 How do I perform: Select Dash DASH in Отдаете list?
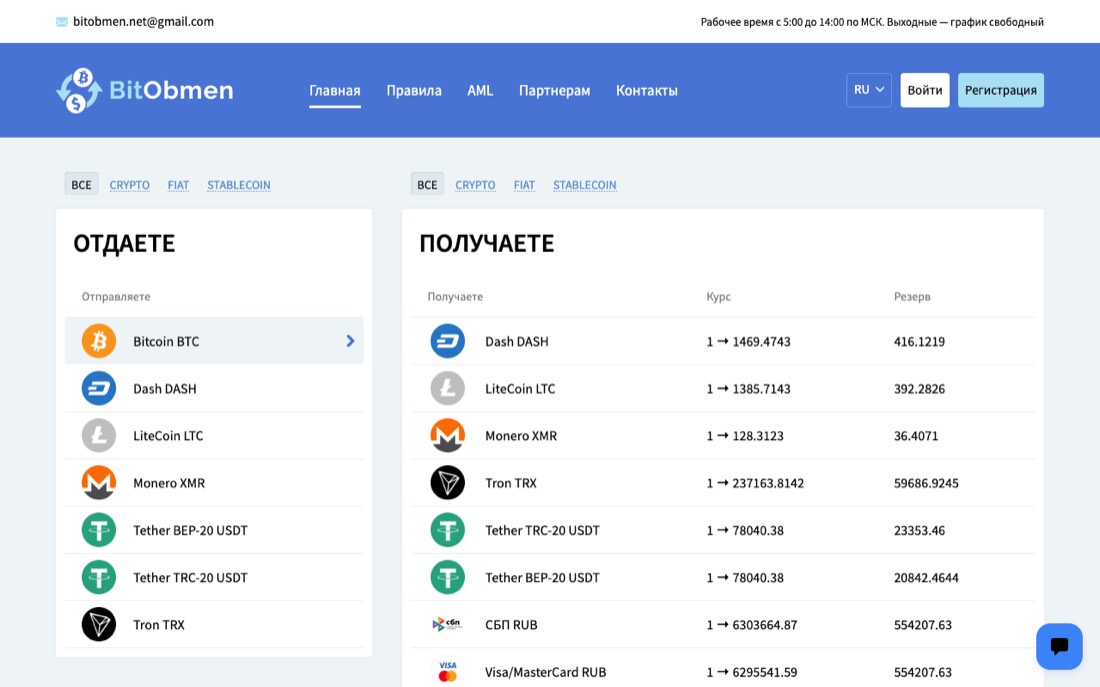[x=214, y=388]
